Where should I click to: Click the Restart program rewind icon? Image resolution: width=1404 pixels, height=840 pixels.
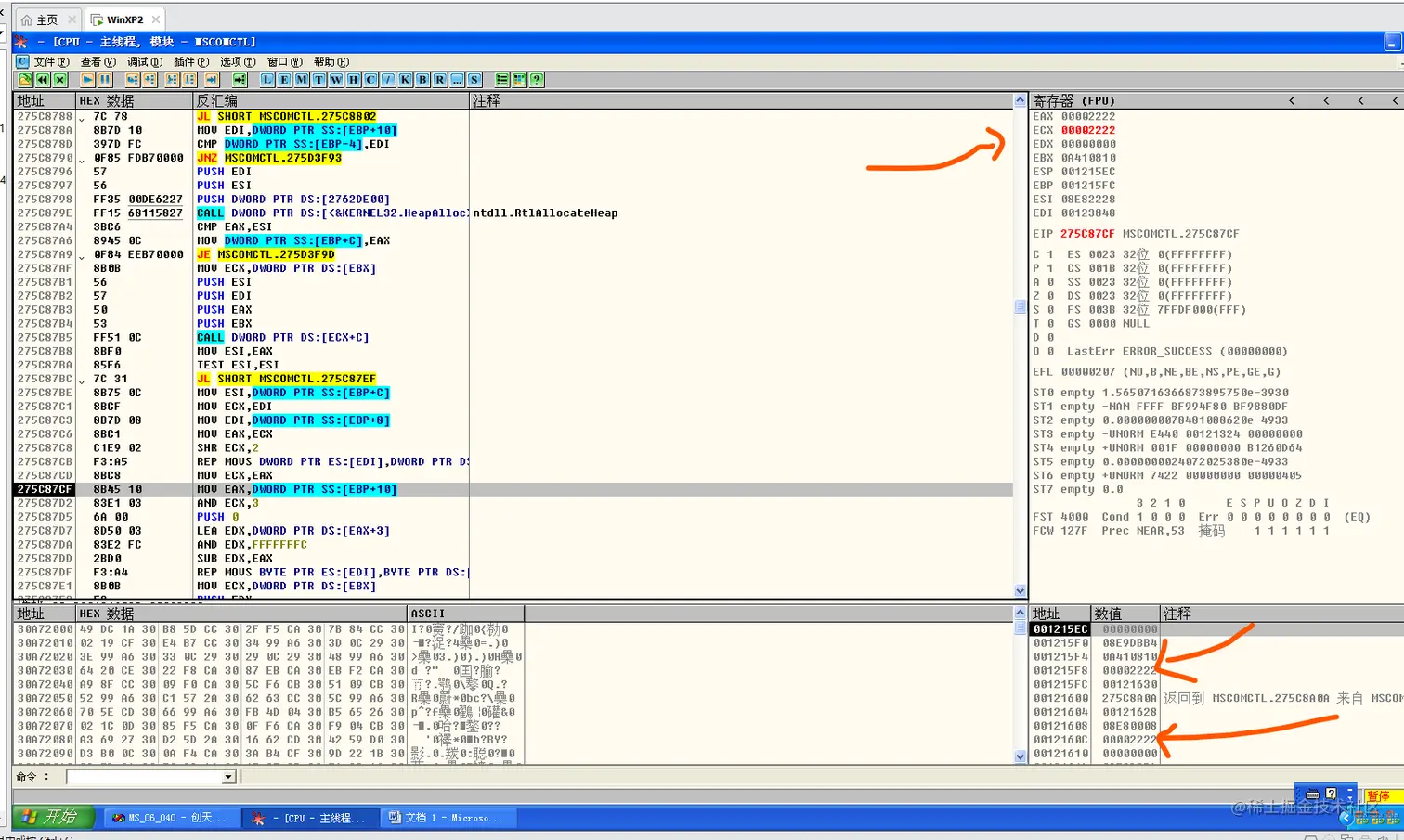tap(43, 80)
